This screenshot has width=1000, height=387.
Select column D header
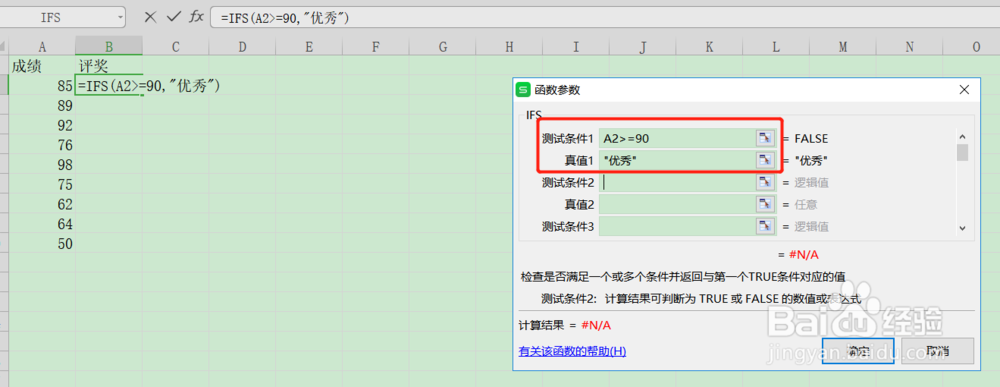point(242,46)
